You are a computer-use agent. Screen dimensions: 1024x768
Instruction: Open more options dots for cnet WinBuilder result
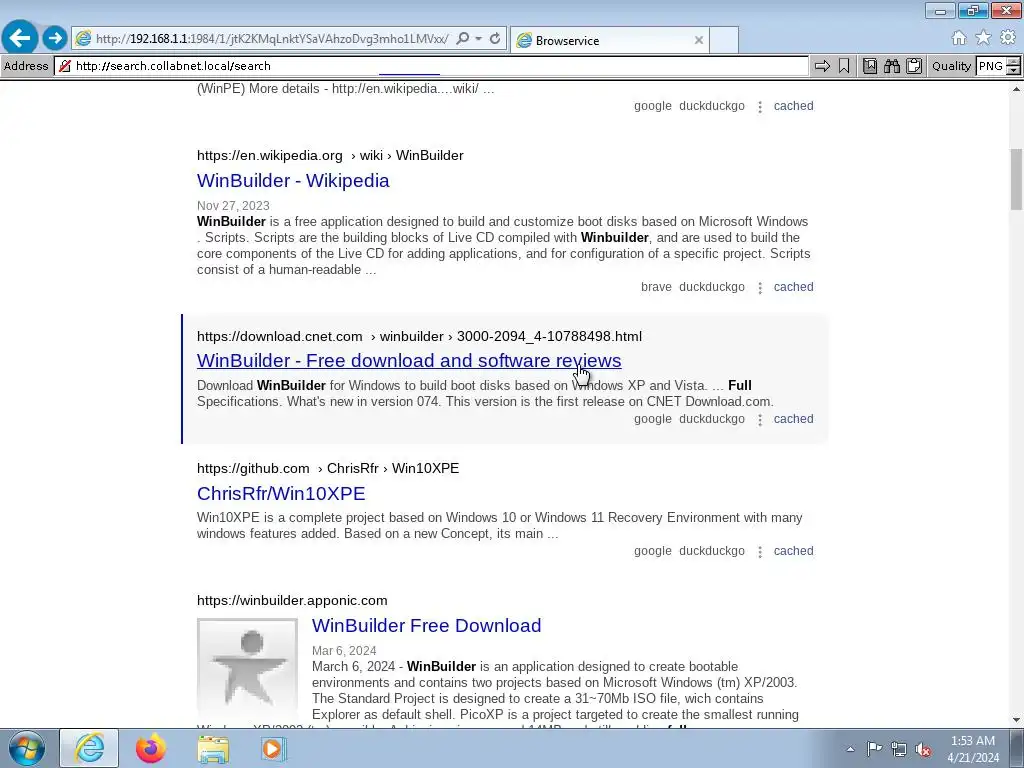760,420
